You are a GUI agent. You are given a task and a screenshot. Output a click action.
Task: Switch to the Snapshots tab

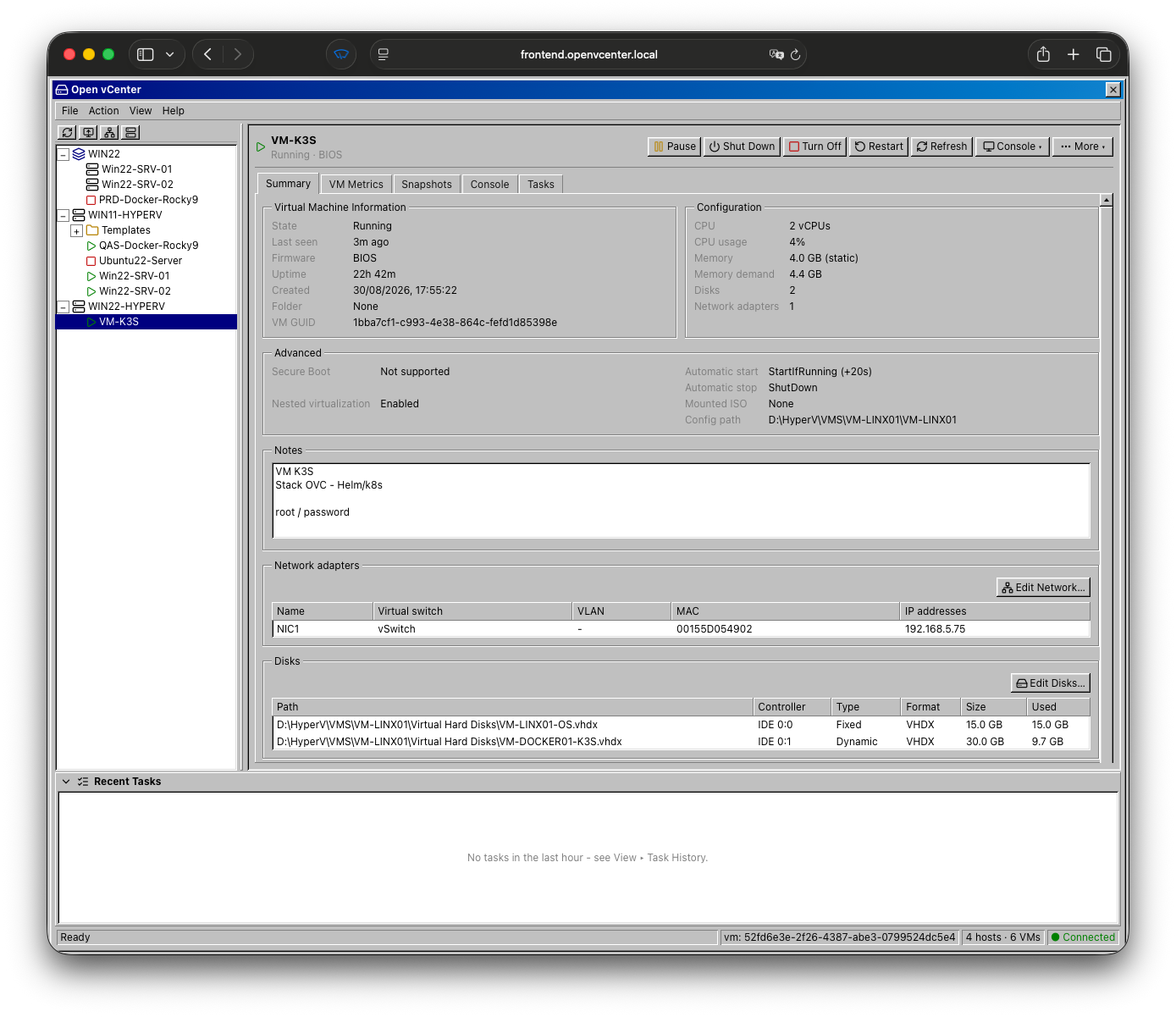[427, 185]
